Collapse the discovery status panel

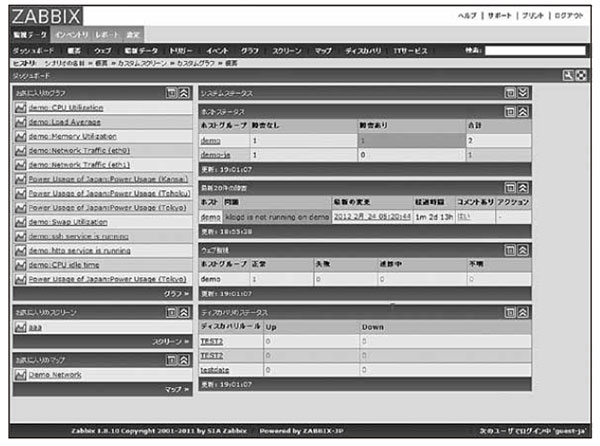[523, 313]
